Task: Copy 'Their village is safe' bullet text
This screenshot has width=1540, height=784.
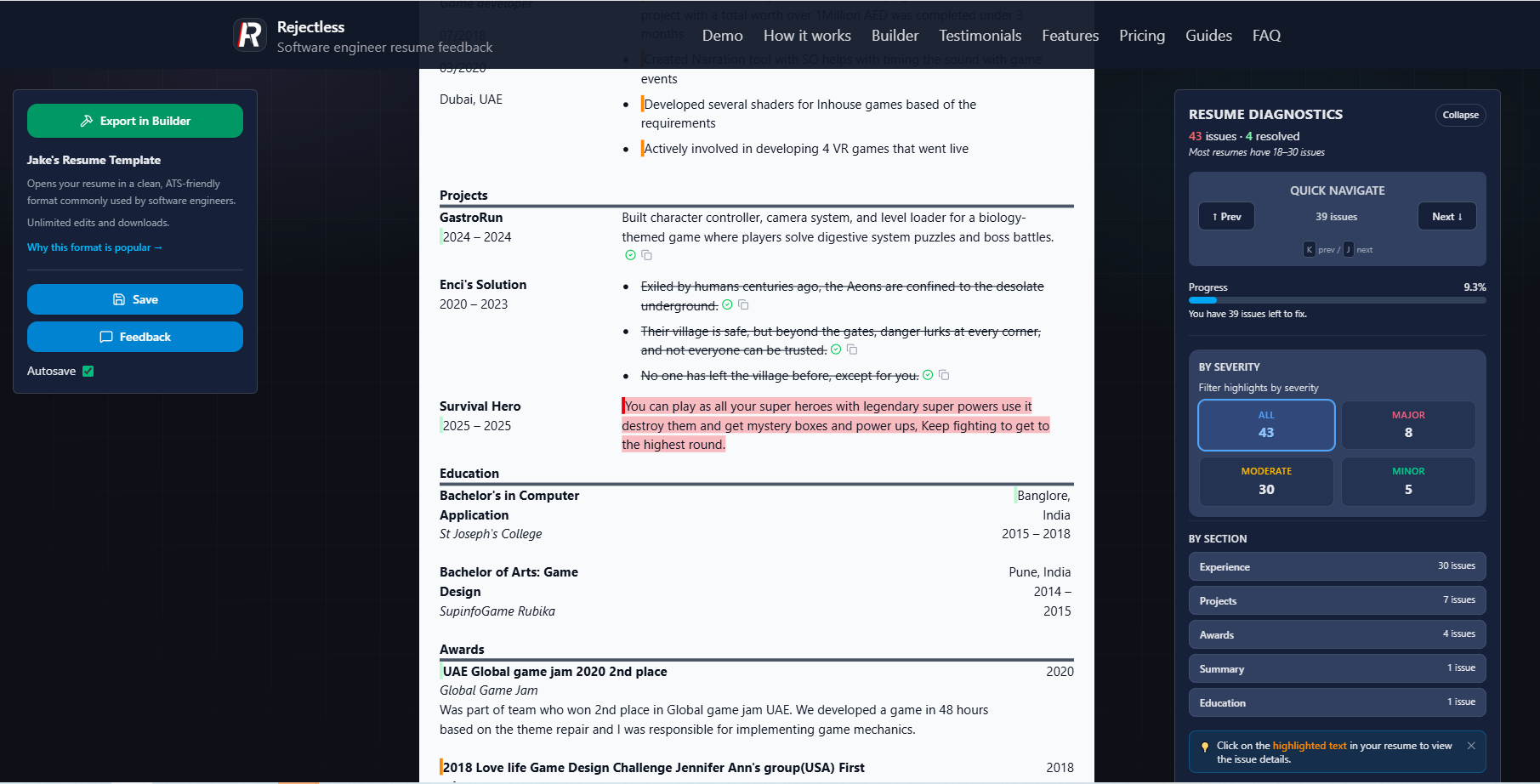Action: (852, 349)
